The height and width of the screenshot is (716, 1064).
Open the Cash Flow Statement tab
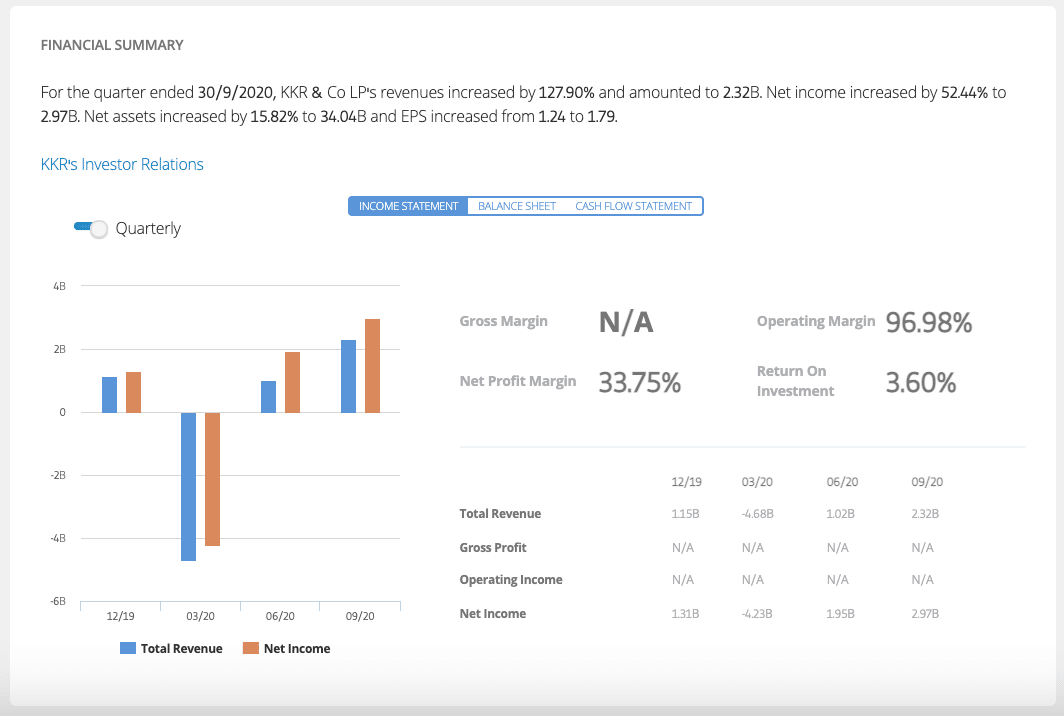[x=633, y=206]
